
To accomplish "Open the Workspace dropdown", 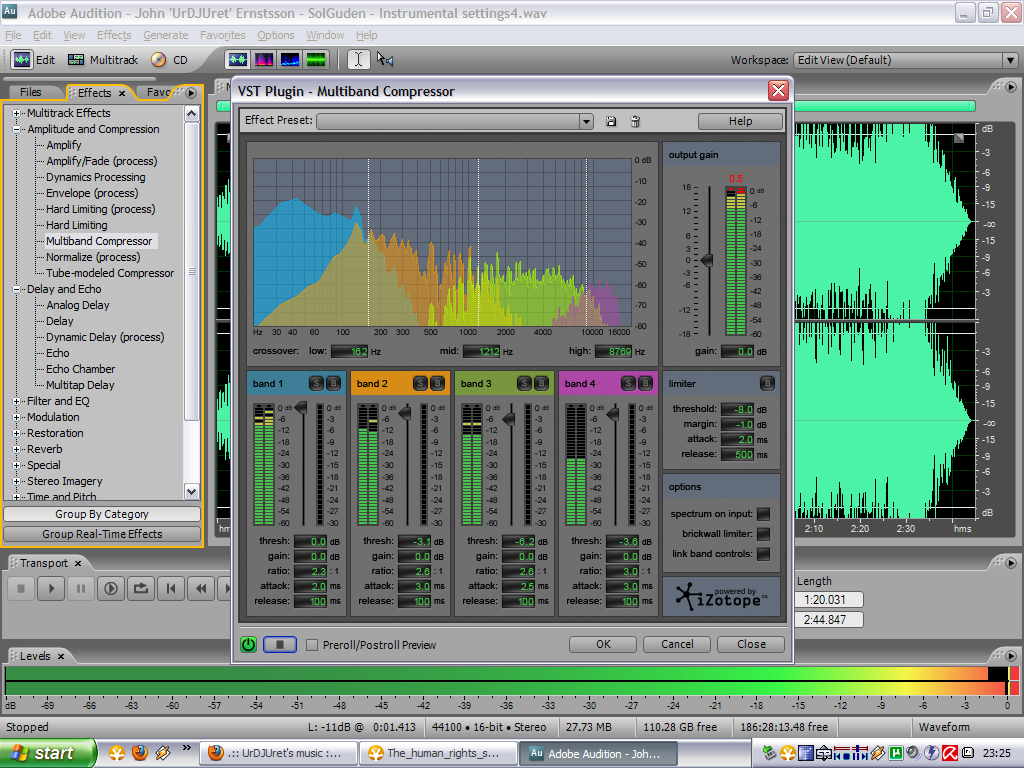I will click(x=1009, y=60).
